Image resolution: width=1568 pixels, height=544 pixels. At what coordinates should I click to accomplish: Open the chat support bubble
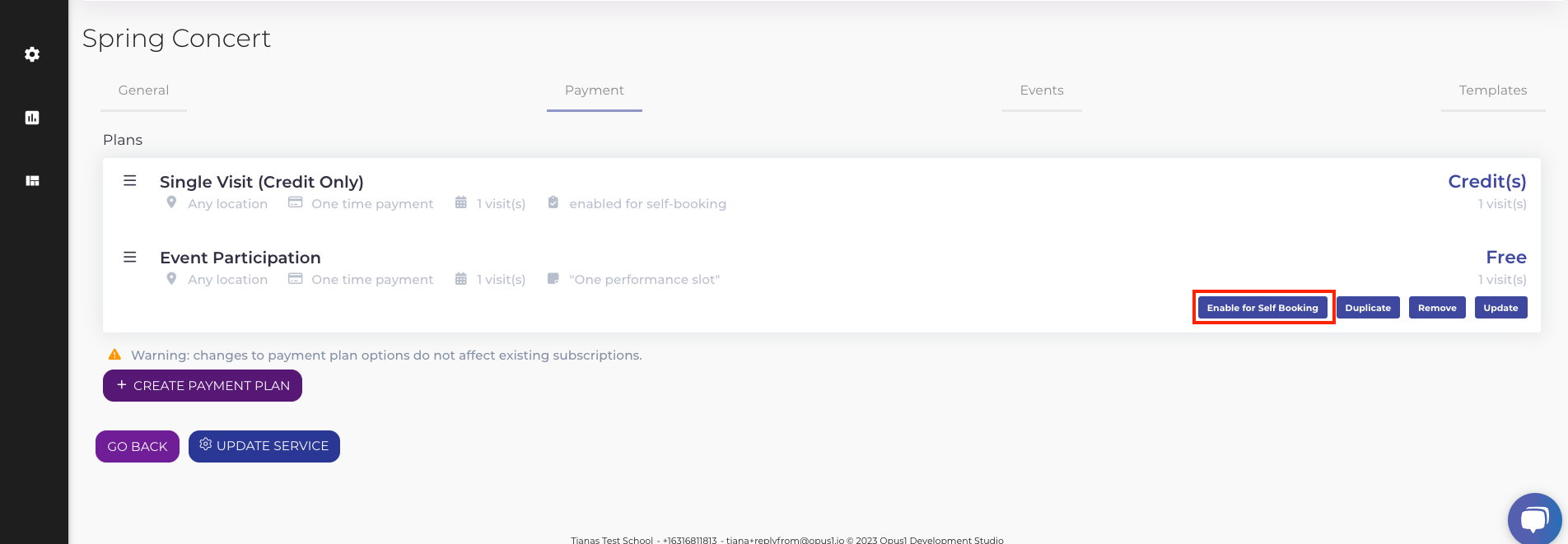tap(1533, 519)
